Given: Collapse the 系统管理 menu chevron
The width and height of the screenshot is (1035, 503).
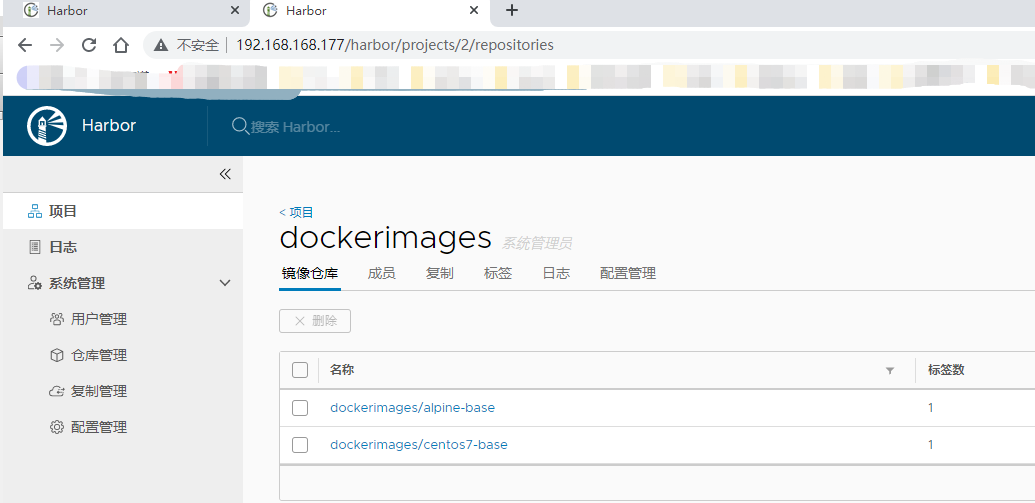Looking at the screenshot, I should (225, 283).
